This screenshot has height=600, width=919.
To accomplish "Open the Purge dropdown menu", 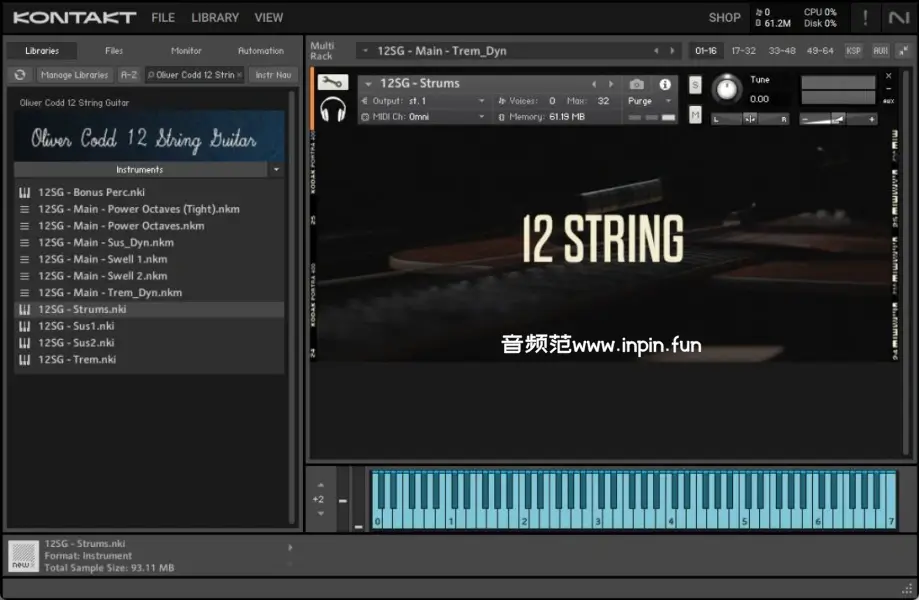I will 650,101.
